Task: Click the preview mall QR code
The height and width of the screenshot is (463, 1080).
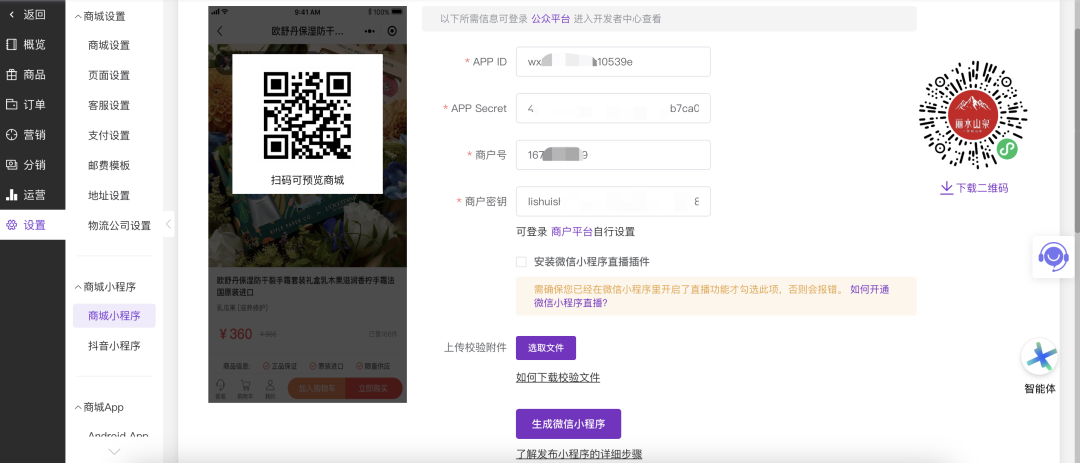Action: click(307, 115)
